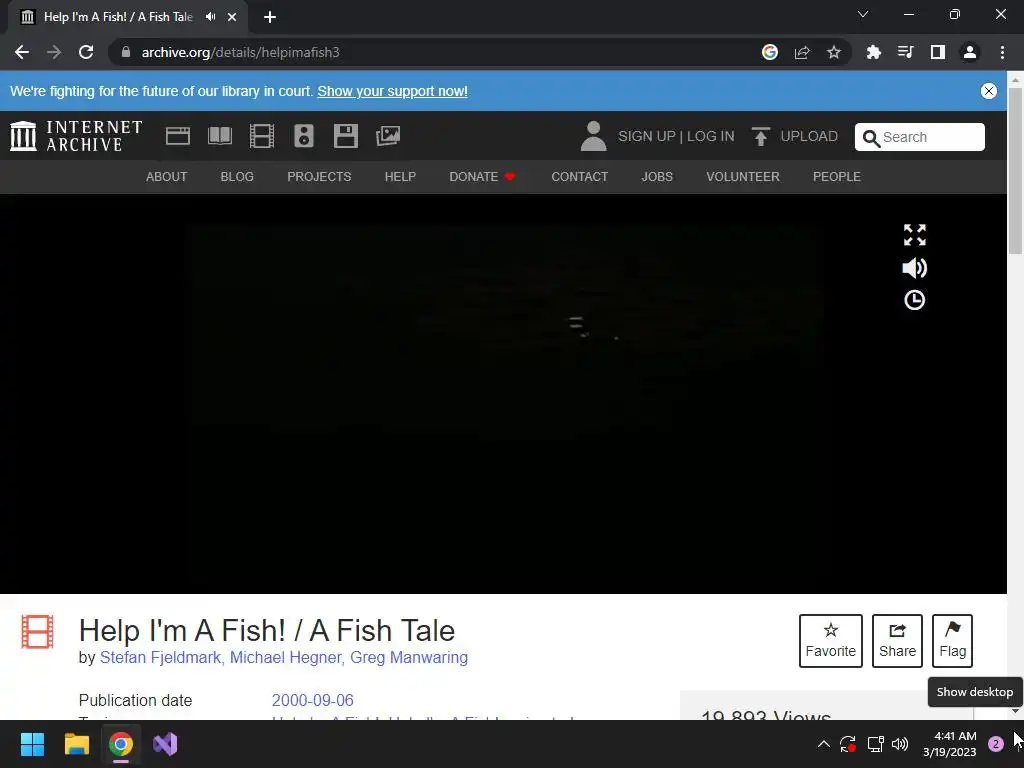1024x768 pixels.
Task: Open author Stefan Fjeldmark link
Action: (162, 657)
